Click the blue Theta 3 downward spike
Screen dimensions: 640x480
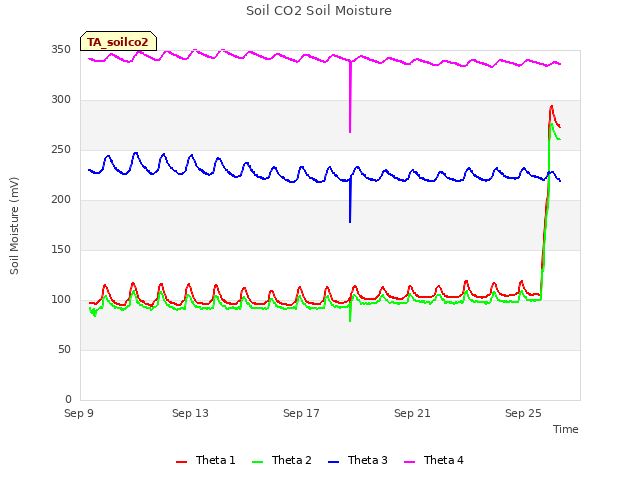point(350,200)
